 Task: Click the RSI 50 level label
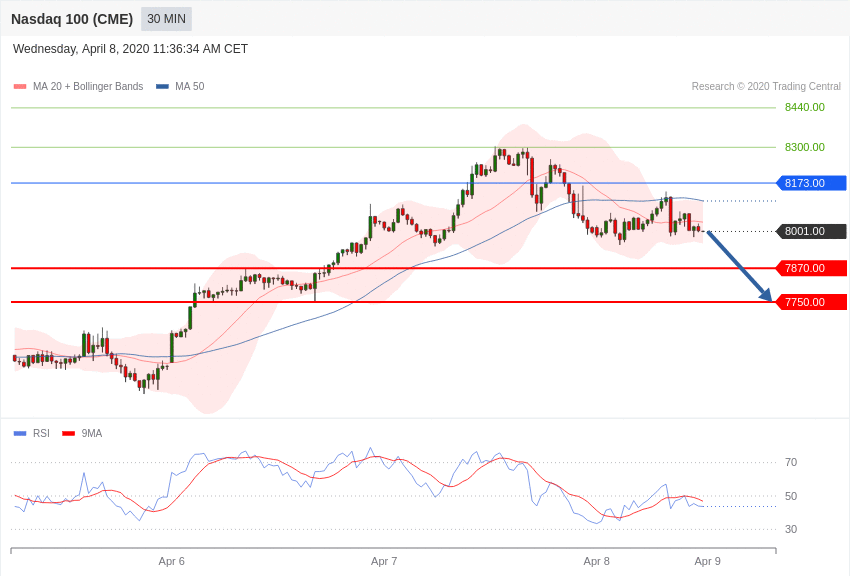click(791, 496)
